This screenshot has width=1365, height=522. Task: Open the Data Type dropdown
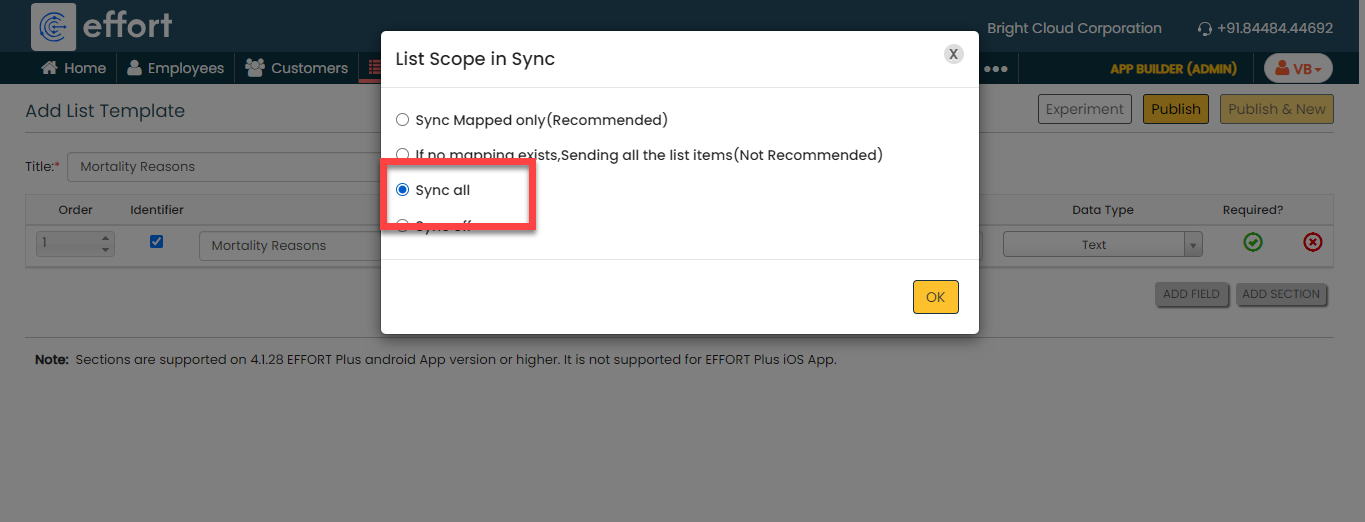coord(1102,244)
